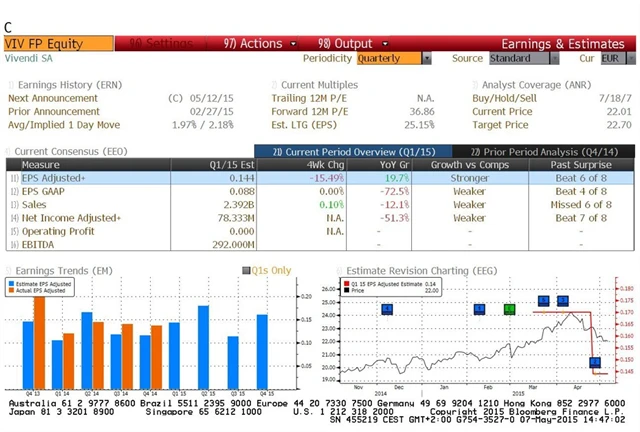Click the green event marker on revision chart
Screen dimensions: 640x432
(509, 309)
